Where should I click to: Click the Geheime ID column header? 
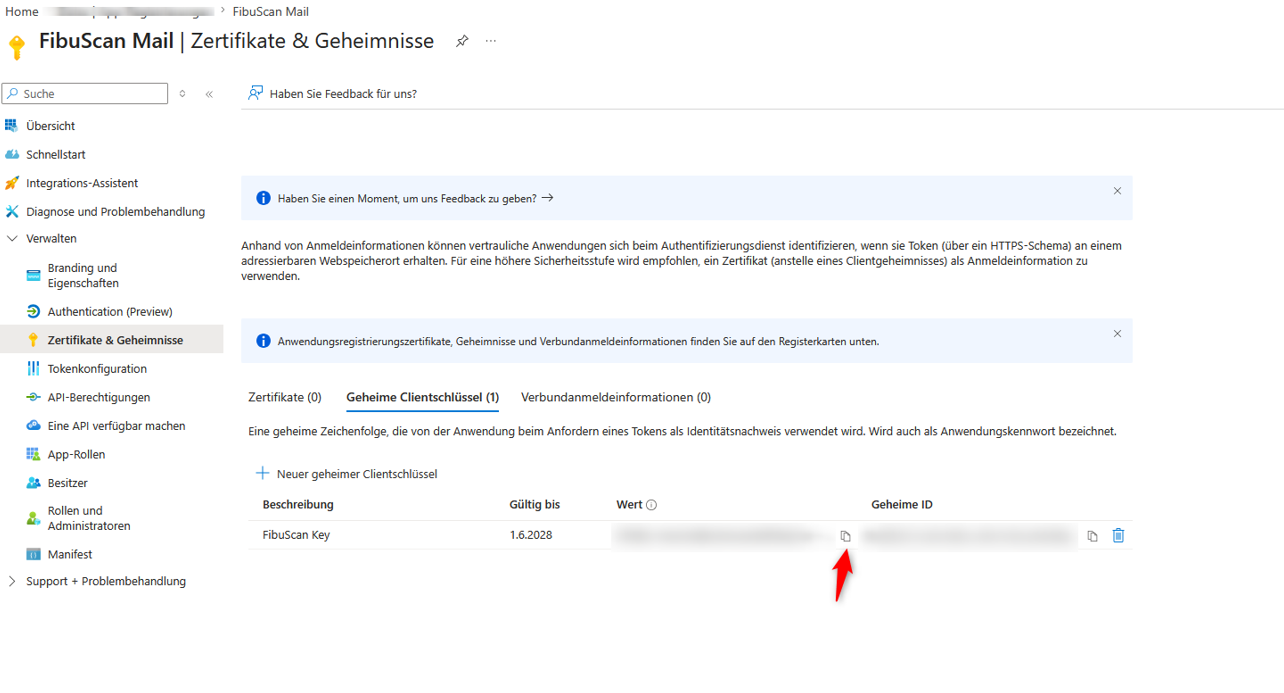902,505
